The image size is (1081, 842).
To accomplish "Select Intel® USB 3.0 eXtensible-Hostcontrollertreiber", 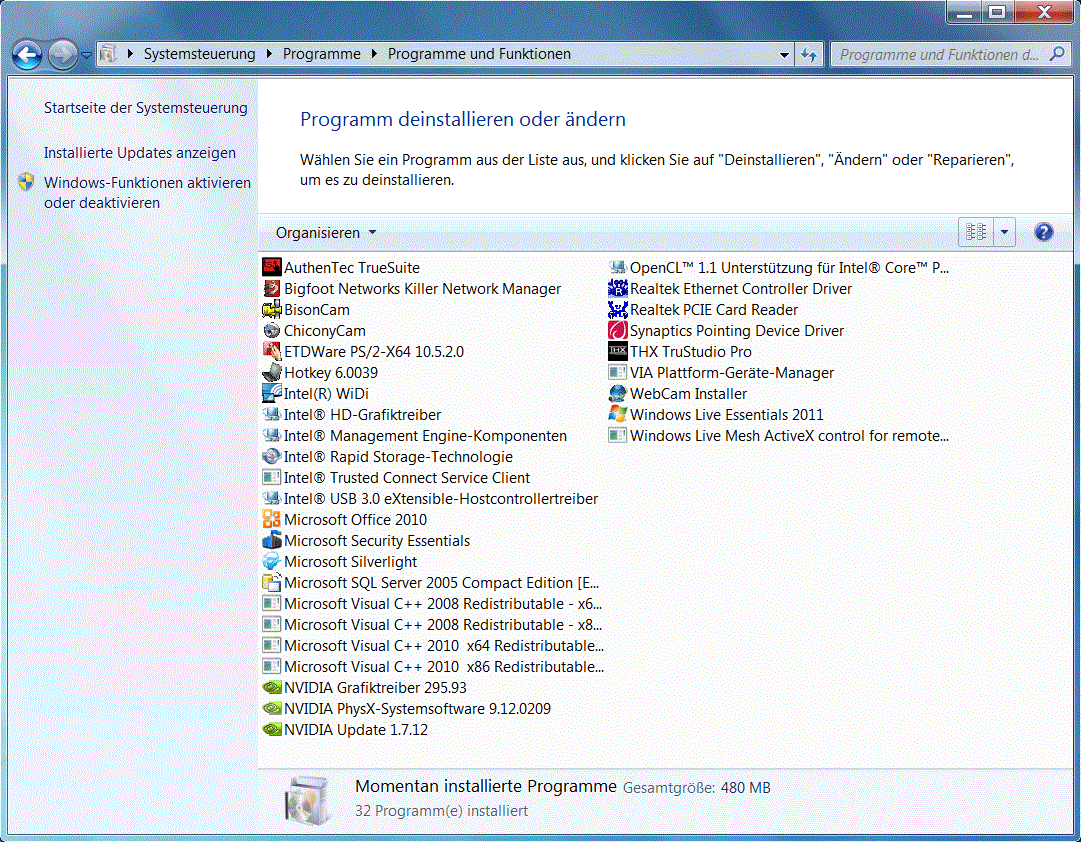I will click(x=431, y=499).
